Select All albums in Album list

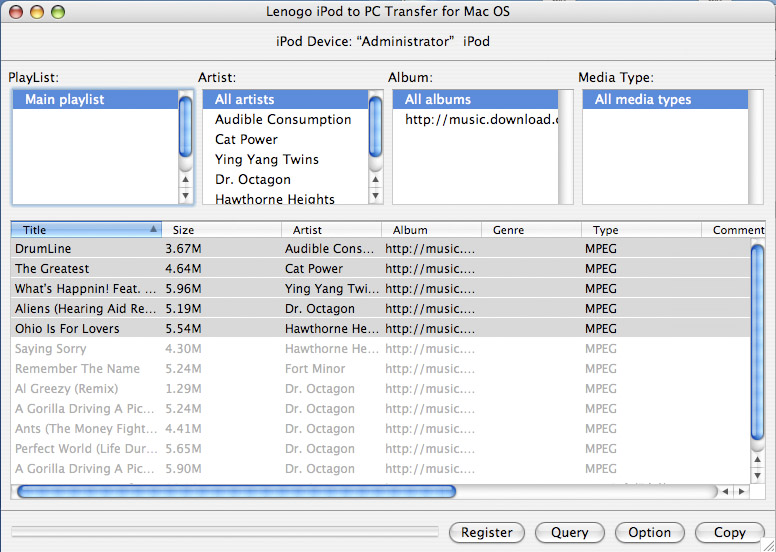475,100
